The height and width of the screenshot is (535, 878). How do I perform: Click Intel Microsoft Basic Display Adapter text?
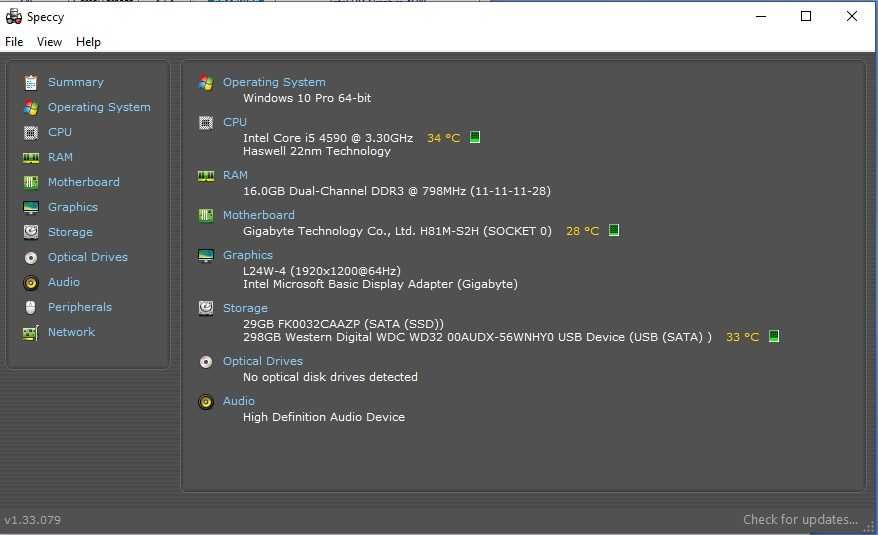[380, 284]
